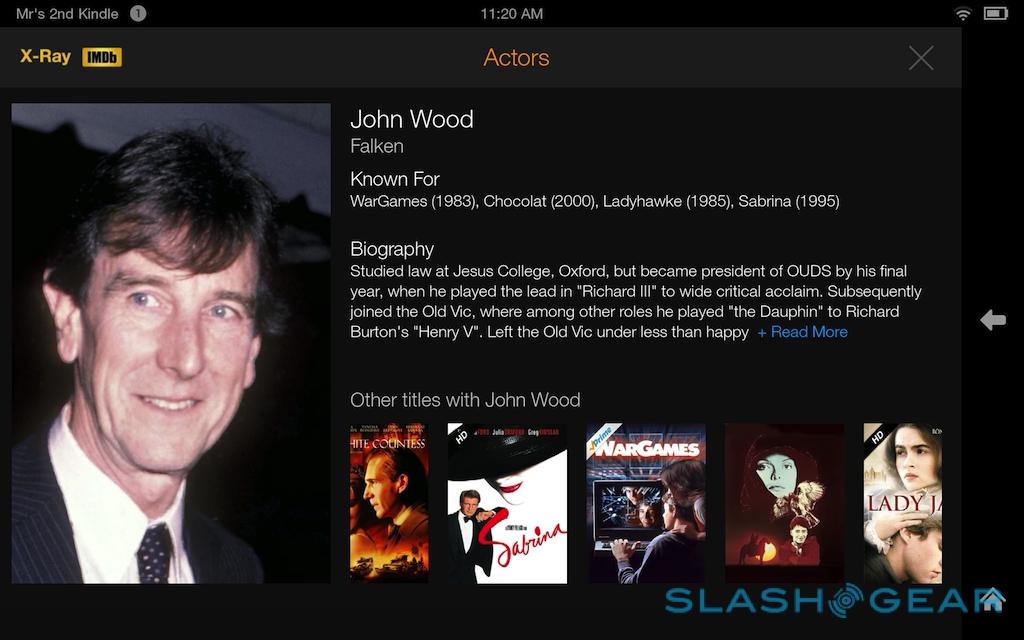Open The White Countess poster

pos(389,504)
